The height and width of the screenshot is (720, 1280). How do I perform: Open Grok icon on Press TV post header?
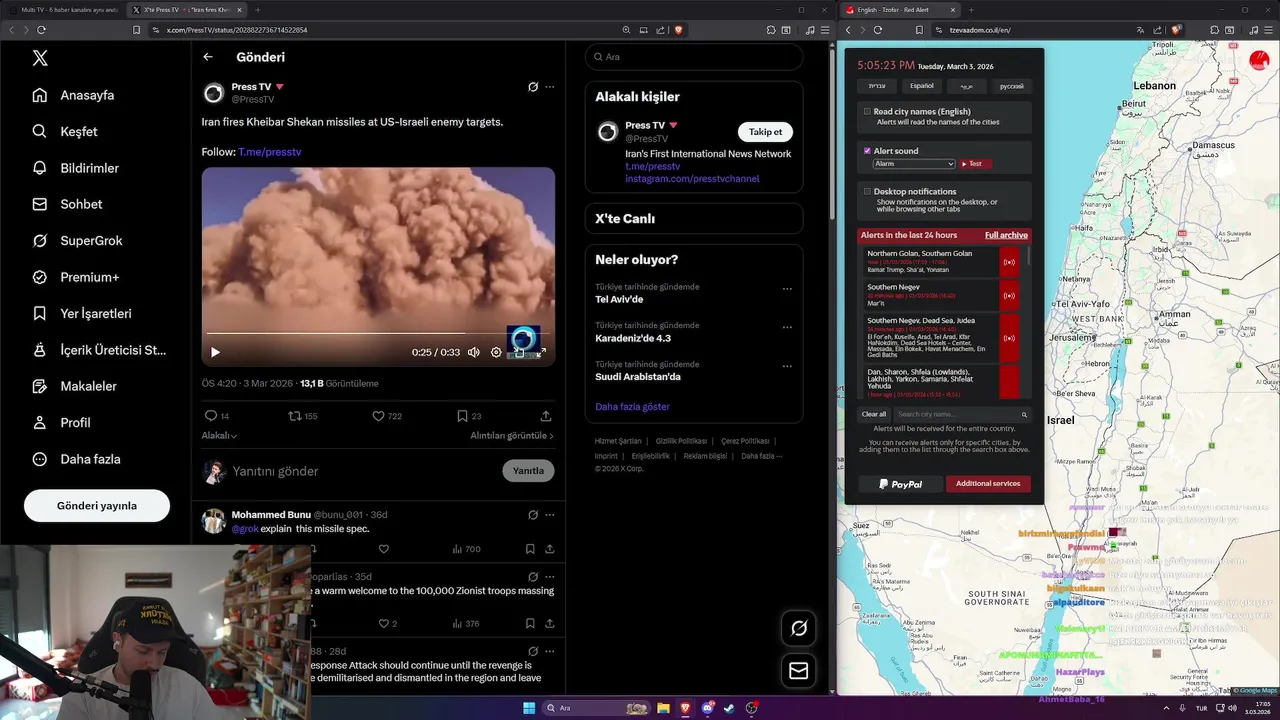533,87
